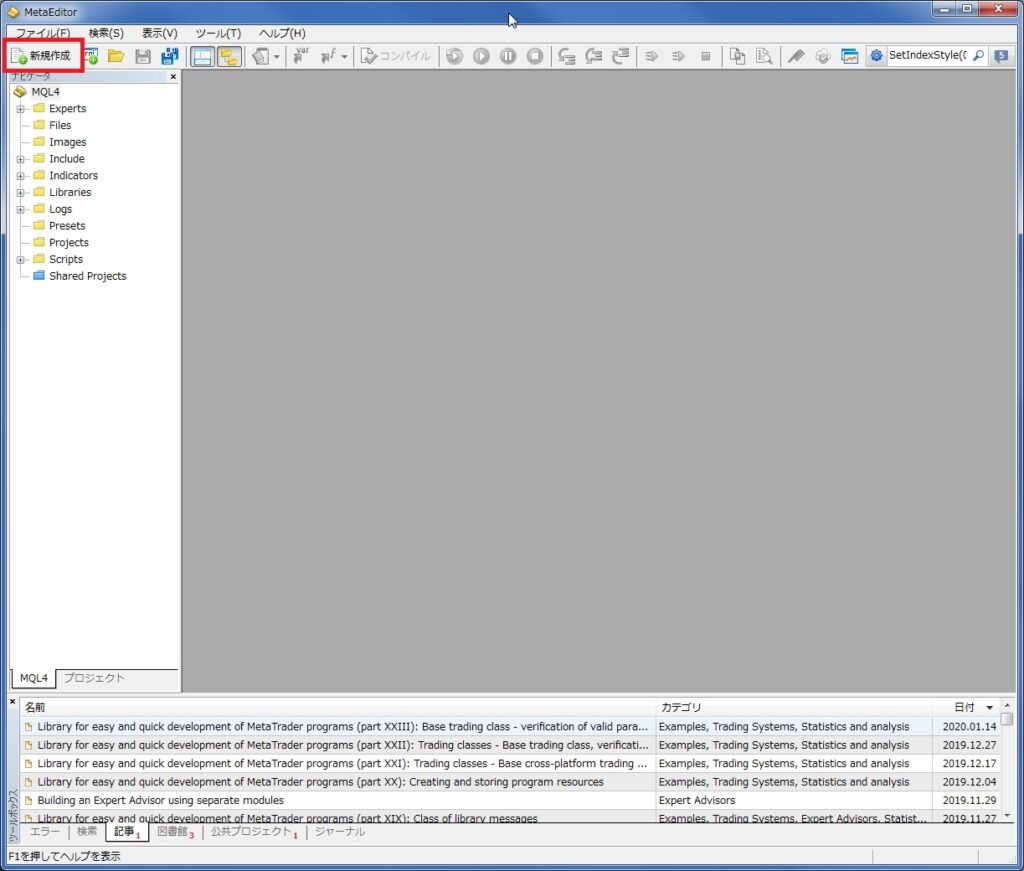Image resolution: width=1024 pixels, height=871 pixels.
Task: Click the Step Out debug icon
Action: pos(620,57)
